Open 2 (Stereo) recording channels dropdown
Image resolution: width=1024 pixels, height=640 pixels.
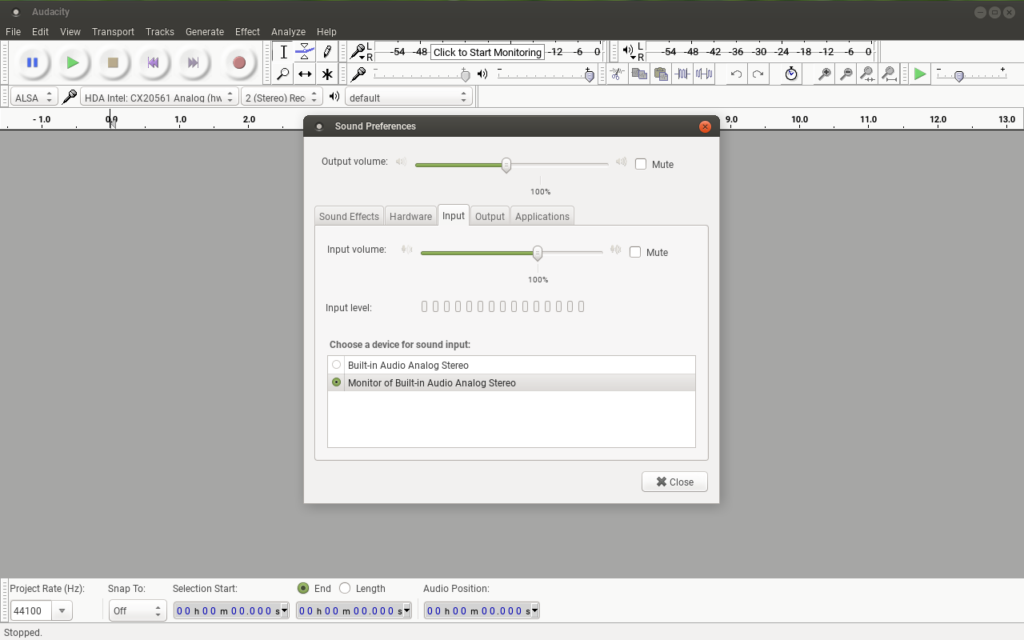[x=281, y=97]
